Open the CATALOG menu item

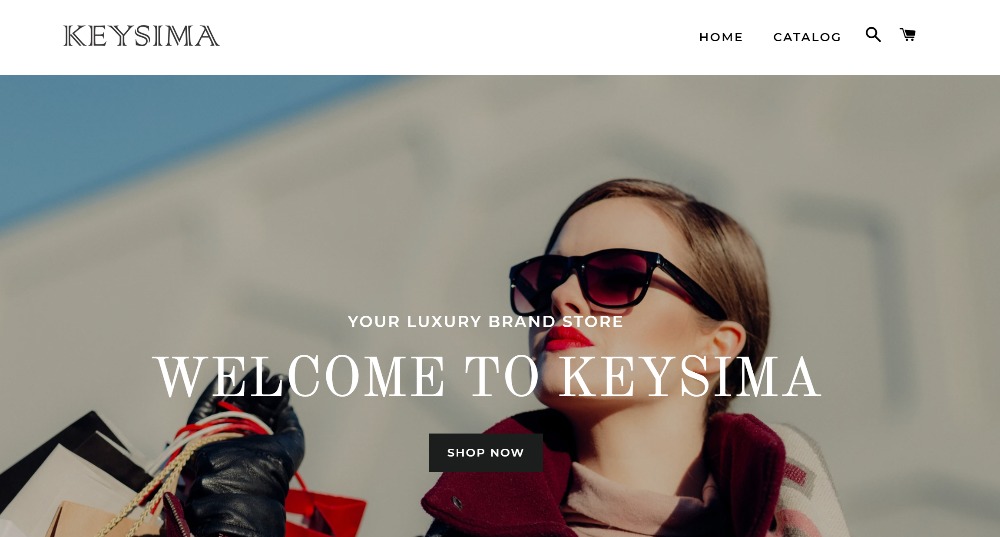coord(807,37)
